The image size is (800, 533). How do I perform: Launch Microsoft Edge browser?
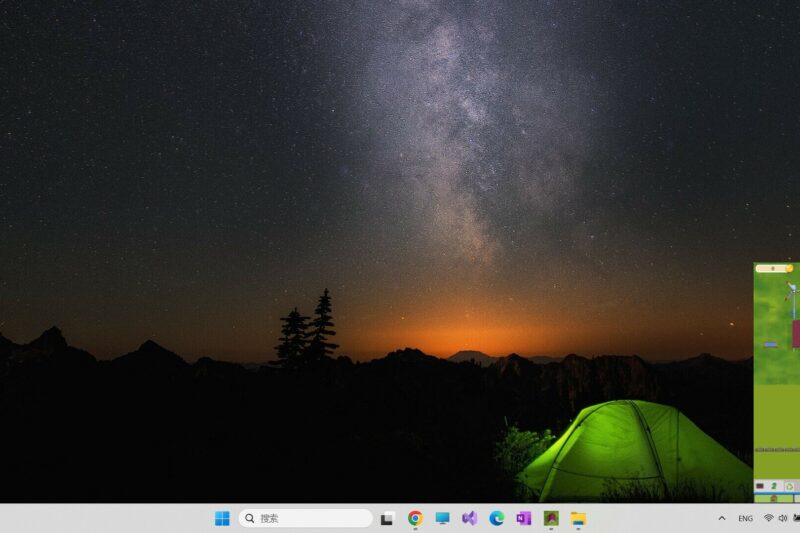click(x=496, y=518)
